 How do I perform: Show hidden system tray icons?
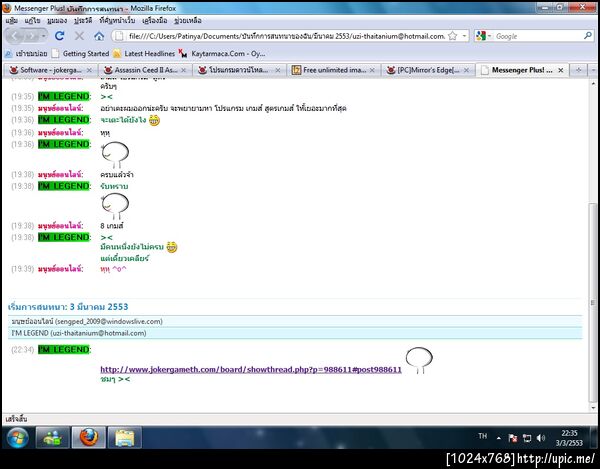point(499,438)
